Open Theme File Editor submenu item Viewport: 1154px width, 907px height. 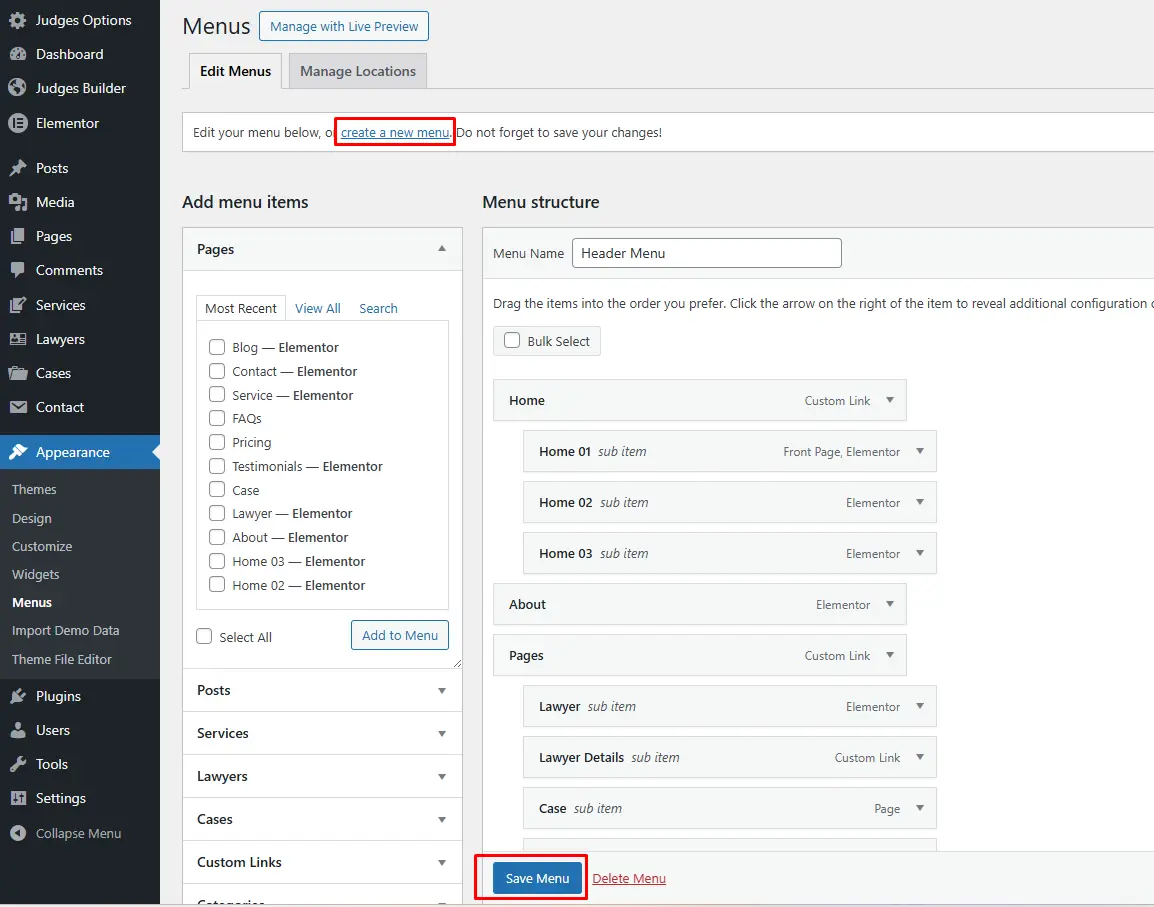coord(62,660)
